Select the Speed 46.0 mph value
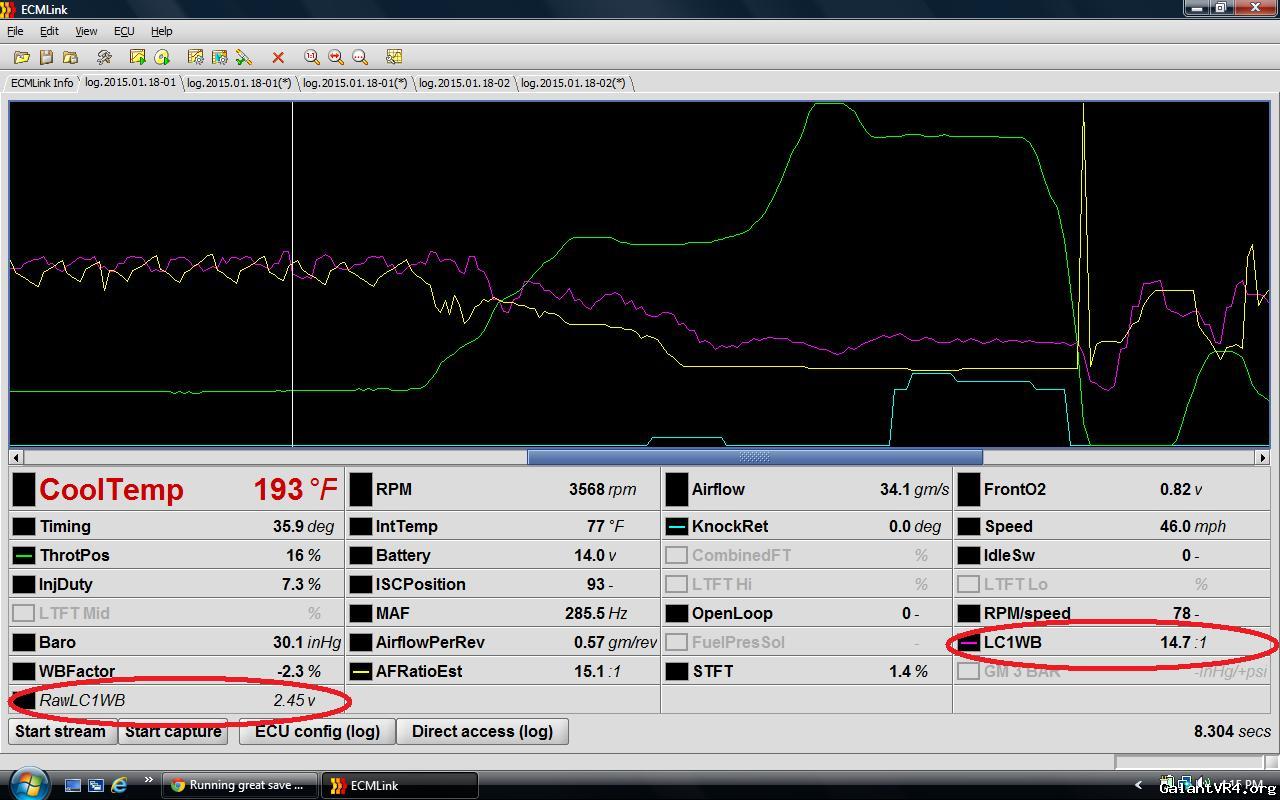1280x800 pixels. pos(1192,526)
